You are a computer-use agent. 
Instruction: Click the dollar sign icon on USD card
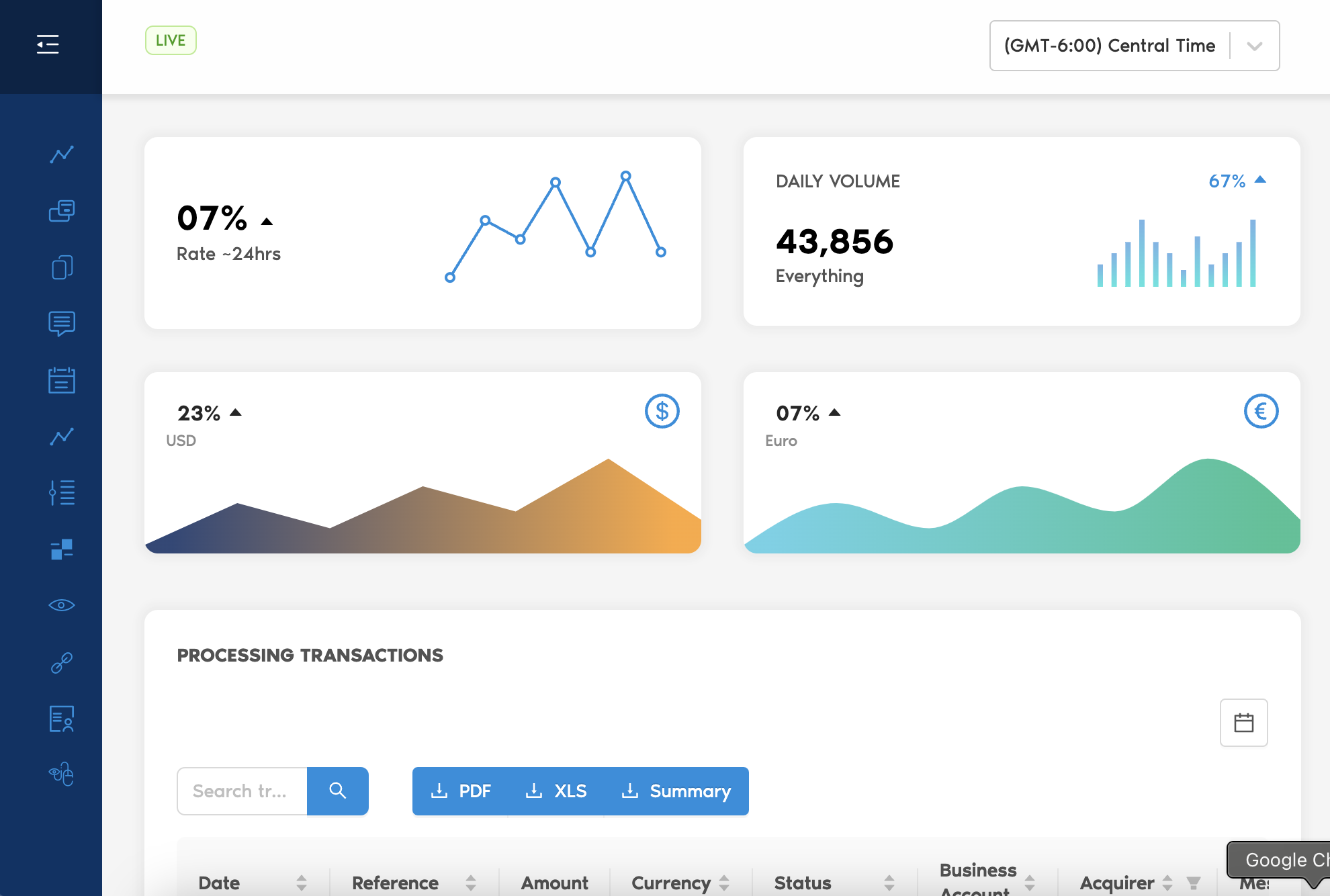(662, 411)
